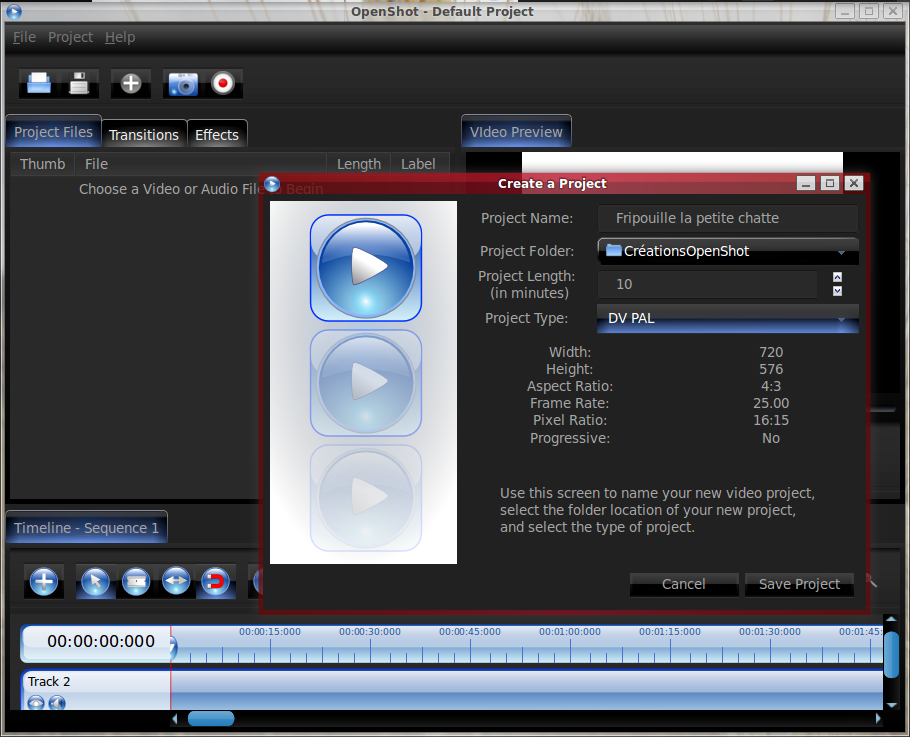
Task: Select the razor cut tool
Action: [x=135, y=581]
